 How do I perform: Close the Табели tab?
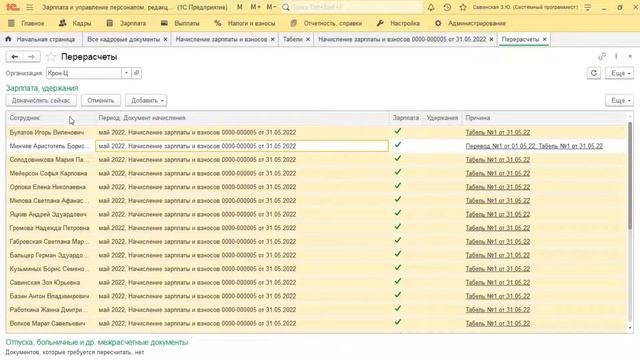click(x=308, y=40)
